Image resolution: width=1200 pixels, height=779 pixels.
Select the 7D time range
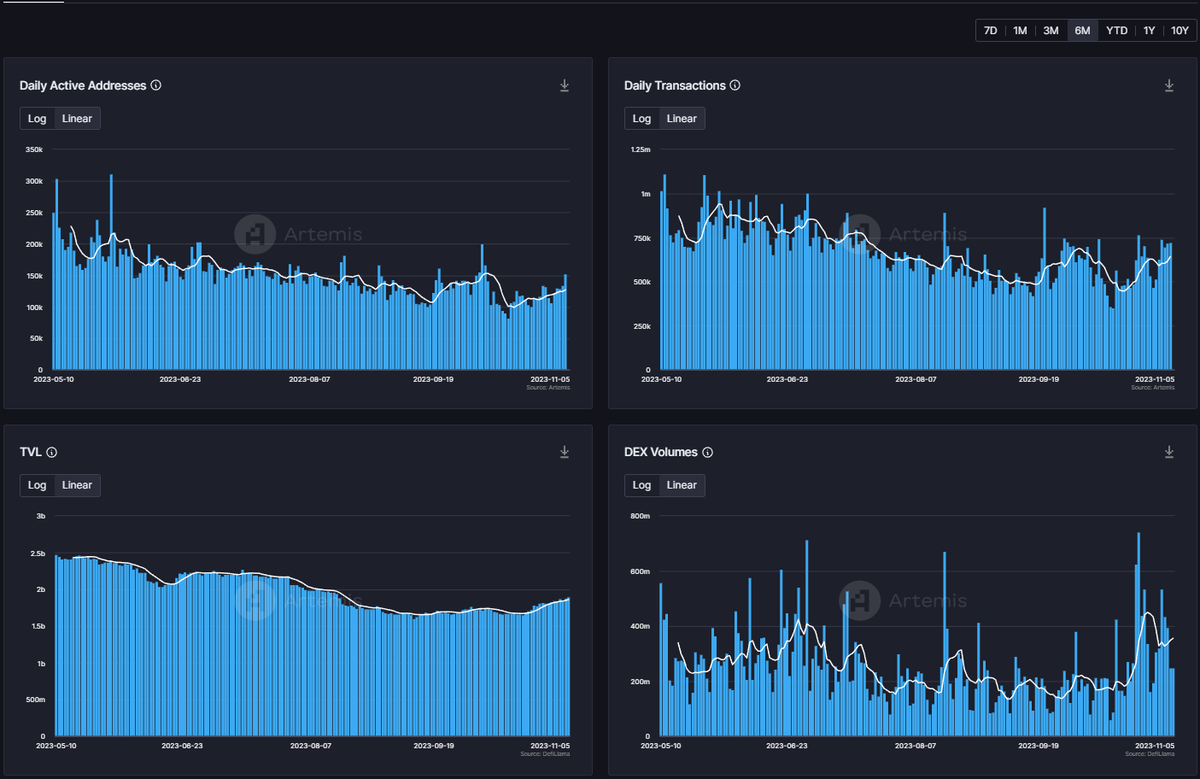991,30
